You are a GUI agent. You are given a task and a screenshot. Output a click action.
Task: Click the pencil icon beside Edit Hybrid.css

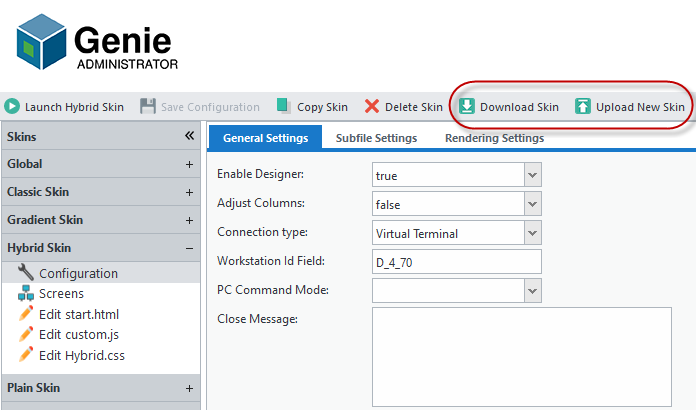[26, 355]
